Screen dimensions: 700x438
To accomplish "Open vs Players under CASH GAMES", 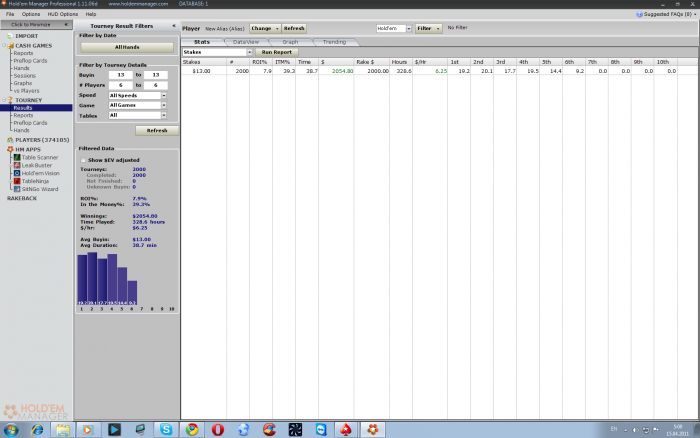I will point(26,91).
